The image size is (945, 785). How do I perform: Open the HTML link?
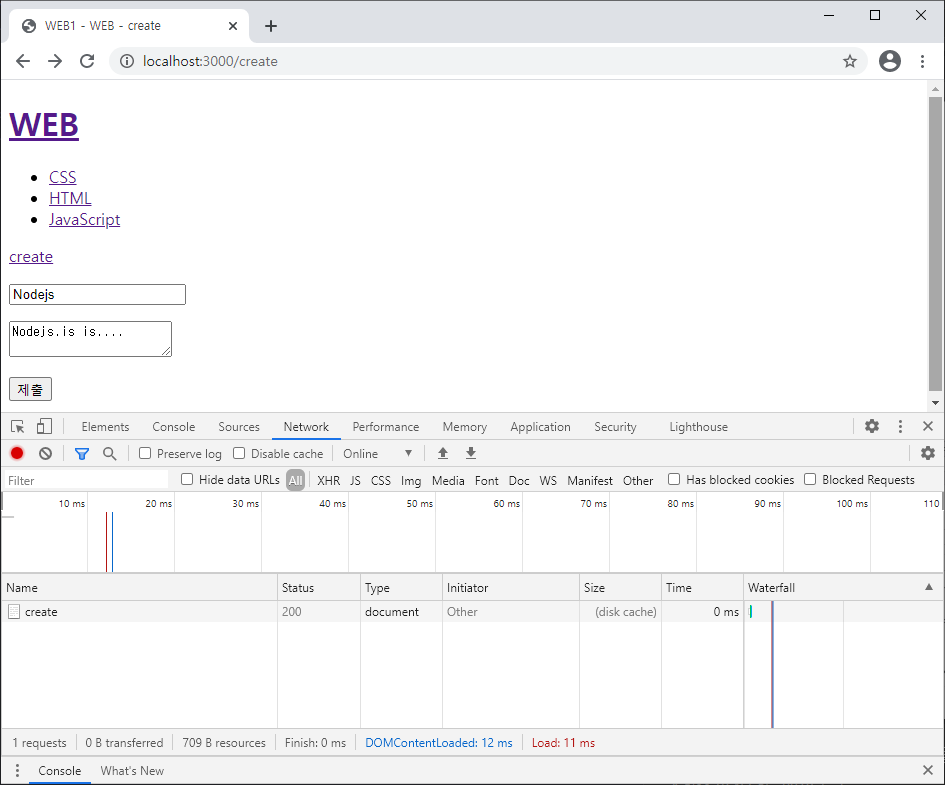[x=70, y=198]
